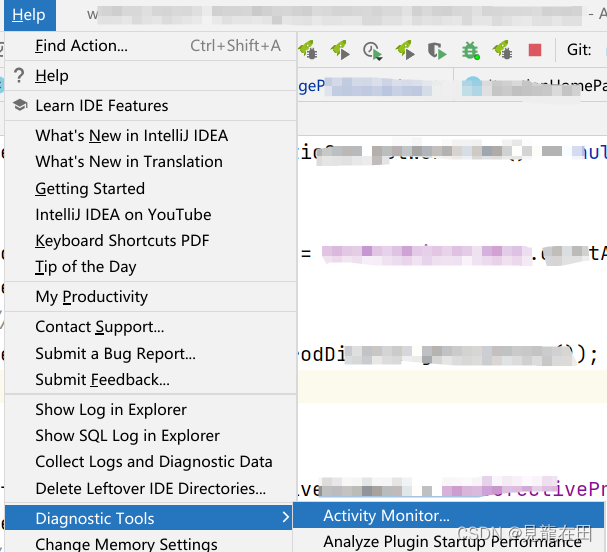This screenshot has width=607, height=552.
Task: Run with Coverage using the shield icon
Action: pos(437,50)
